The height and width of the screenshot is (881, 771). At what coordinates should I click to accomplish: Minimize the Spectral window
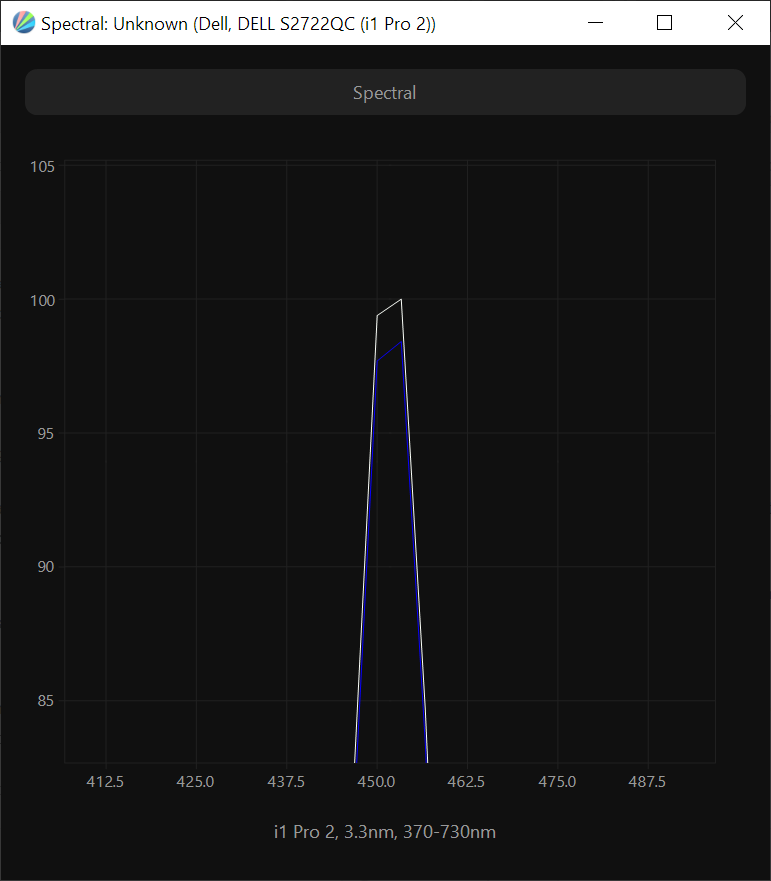coord(597,23)
